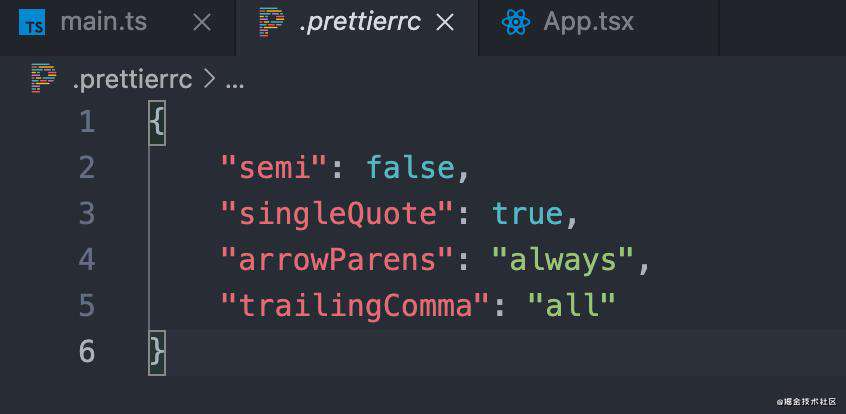Viewport: 846px width, 414px height.
Task: Close the .prettierrc tab
Action: pyautogui.click(x=445, y=23)
